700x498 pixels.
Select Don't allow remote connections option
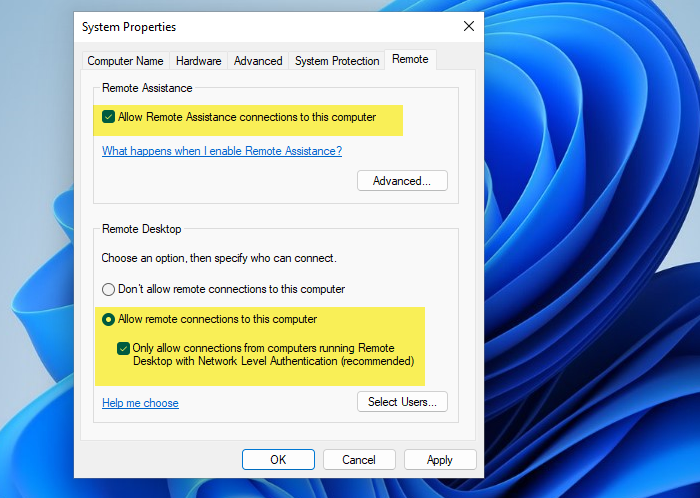[x=109, y=289]
